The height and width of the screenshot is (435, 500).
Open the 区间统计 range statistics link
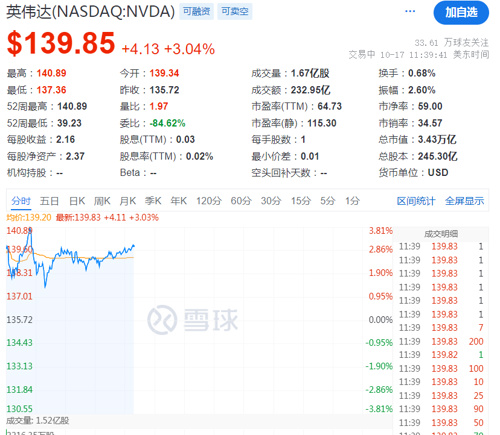(416, 201)
